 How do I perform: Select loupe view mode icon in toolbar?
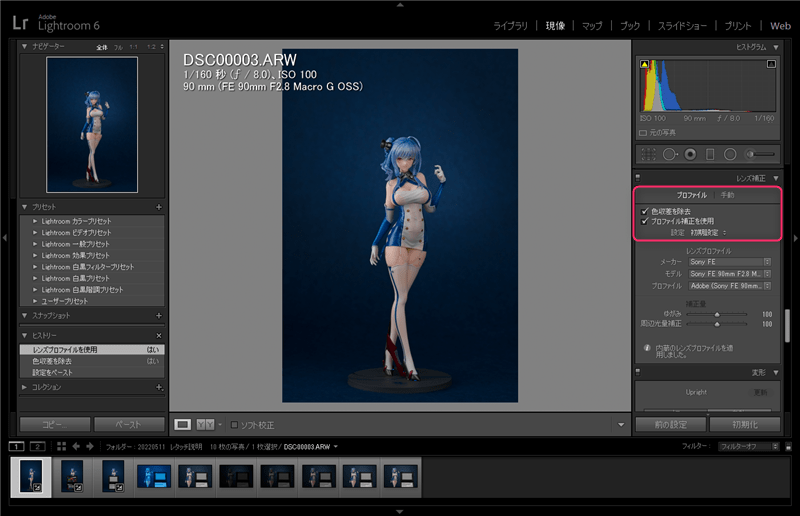[183, 425]
